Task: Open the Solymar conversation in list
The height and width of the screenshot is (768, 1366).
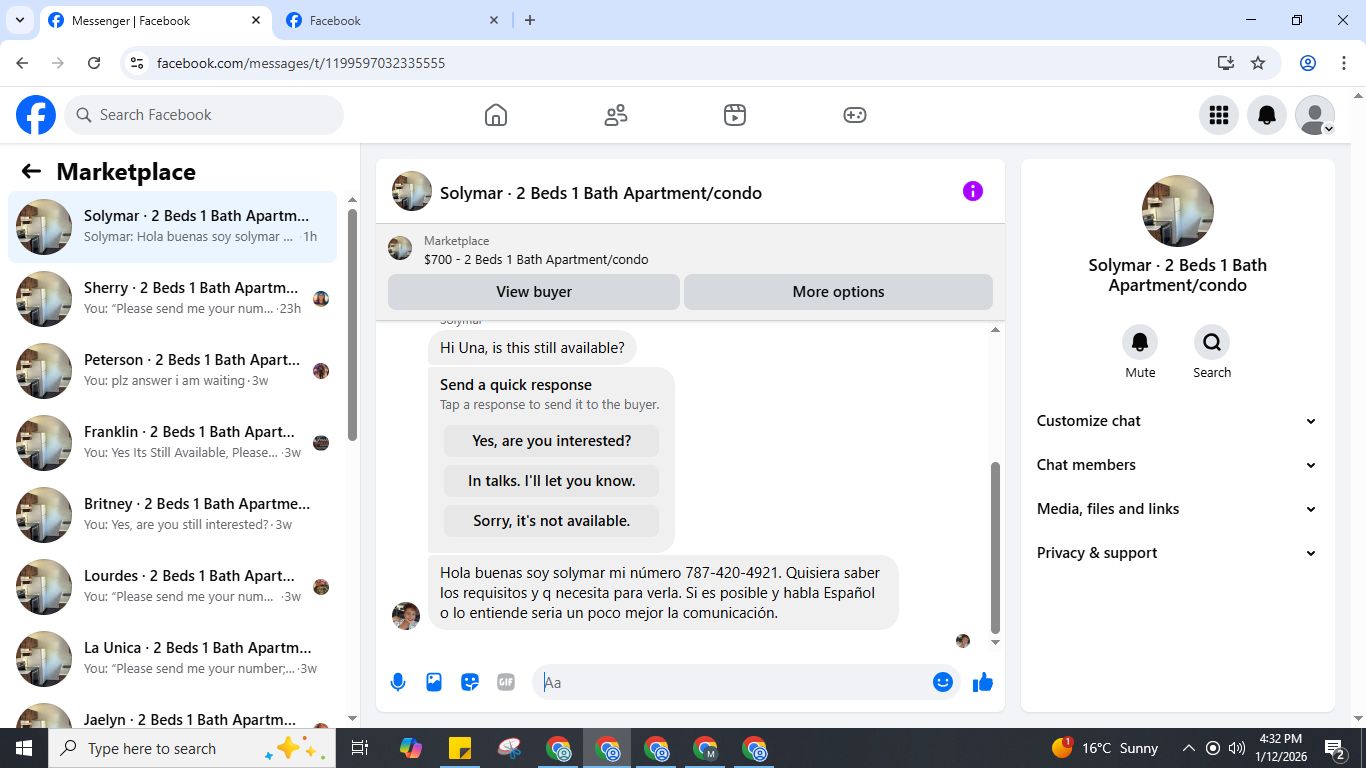Action: click(173, 227)
